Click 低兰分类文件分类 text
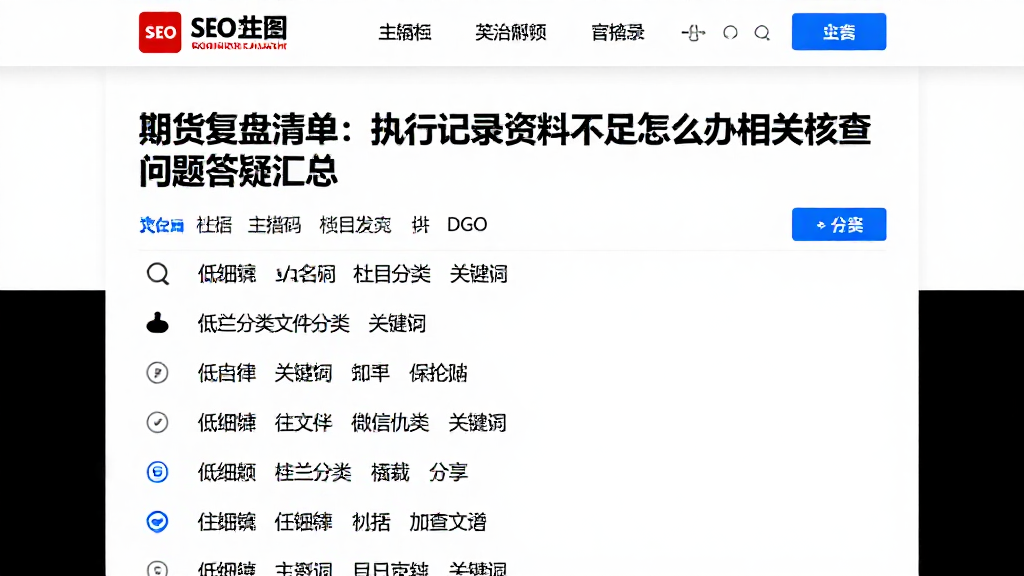The height and width of the screenshot is (576, 1024). click(274, 323)
